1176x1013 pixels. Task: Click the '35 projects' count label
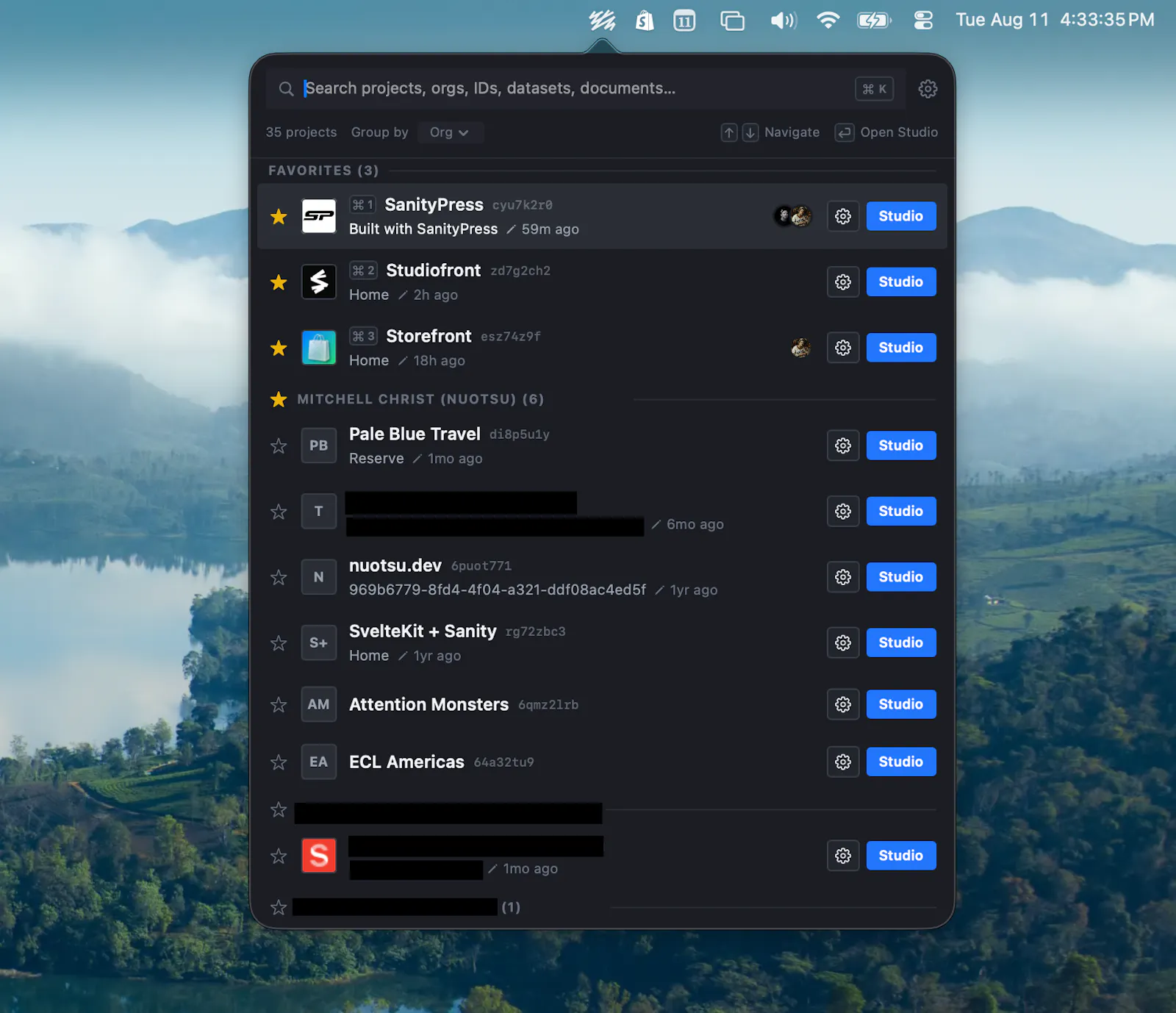301,132
